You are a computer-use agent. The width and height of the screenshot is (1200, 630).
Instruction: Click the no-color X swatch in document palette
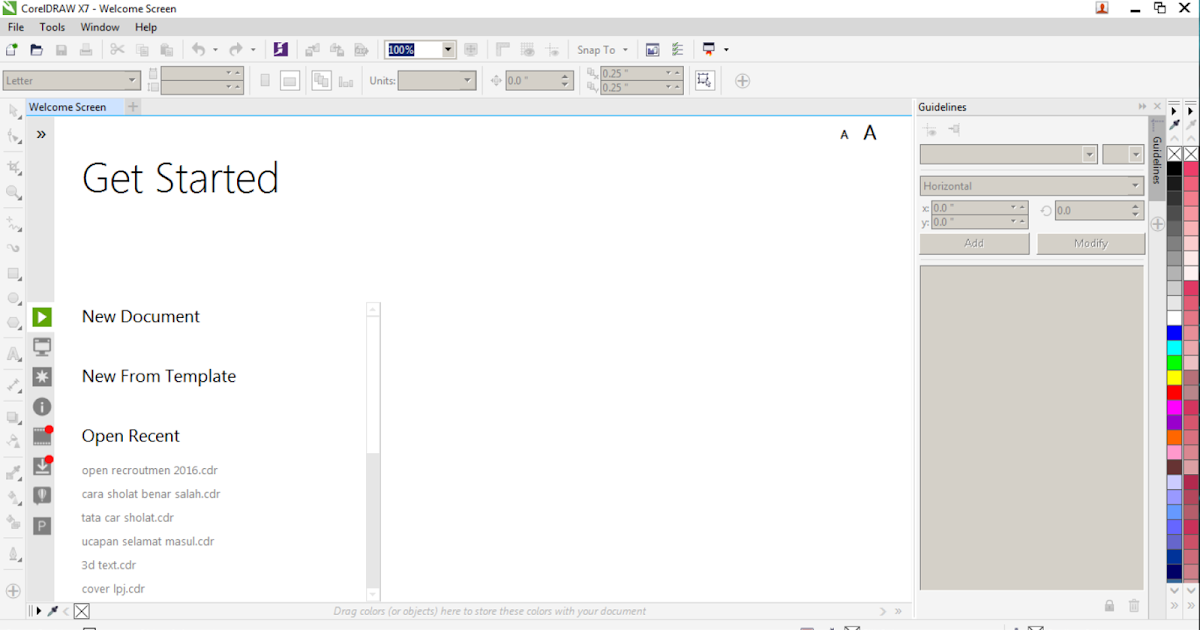click(82, 611)
